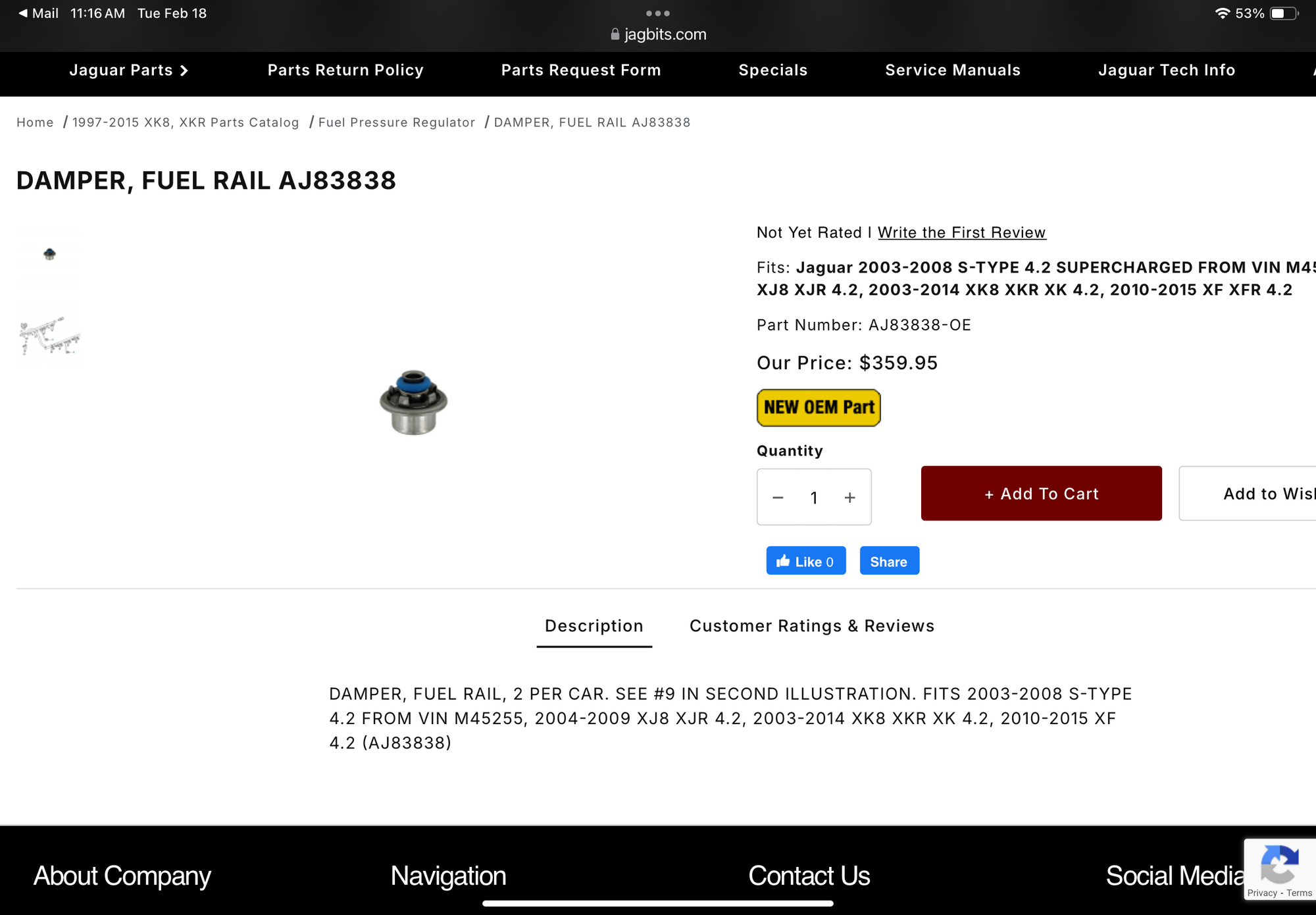The height and width of the screenshot is (915, 1316).
Task: Click Write the First Review link
Action: tap(962, 232)
